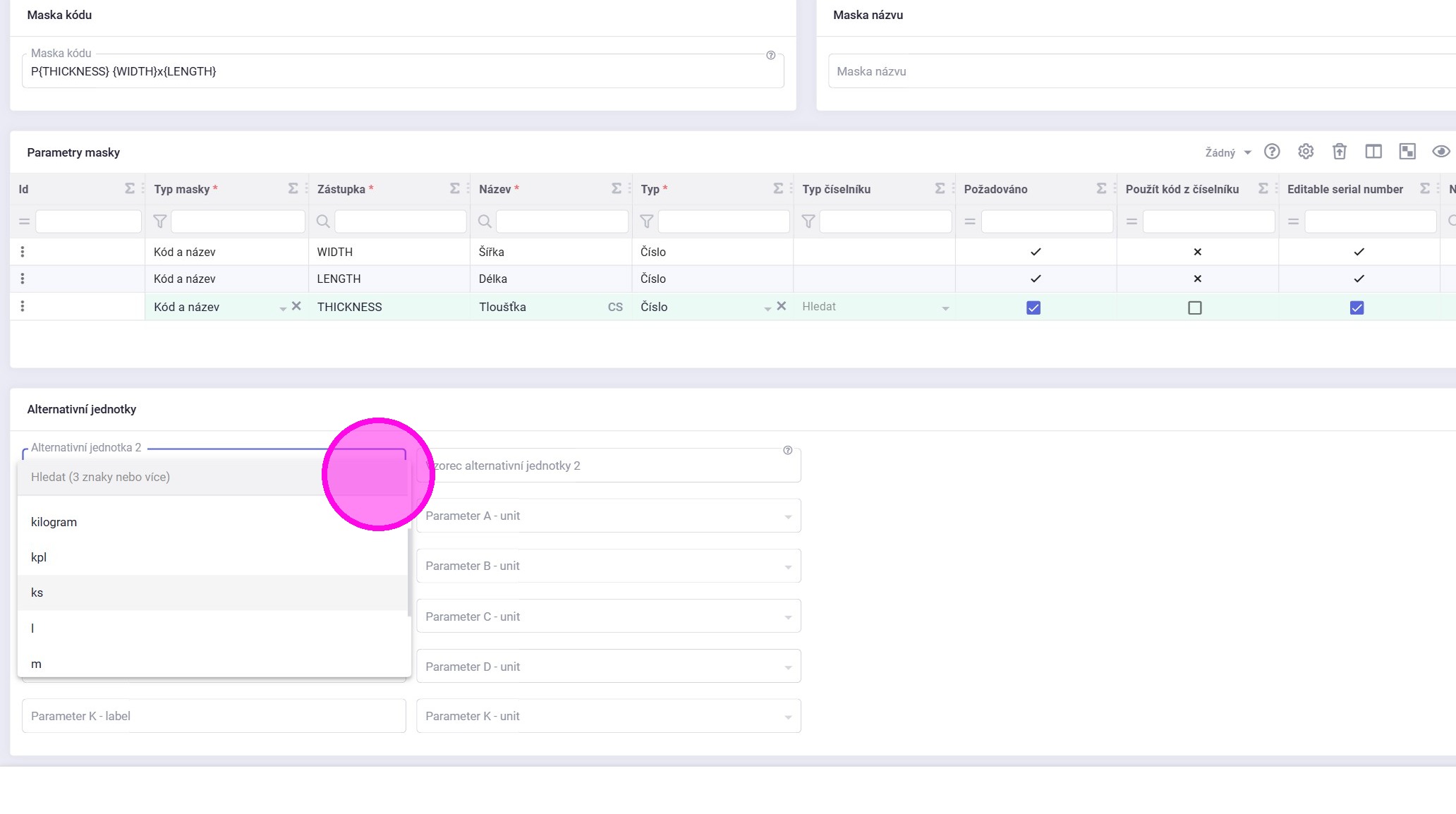Image resolution: width=1456 pixels, height=814 pixels.
Task: Click the split columns layout icon
Action: point(1373,152)
